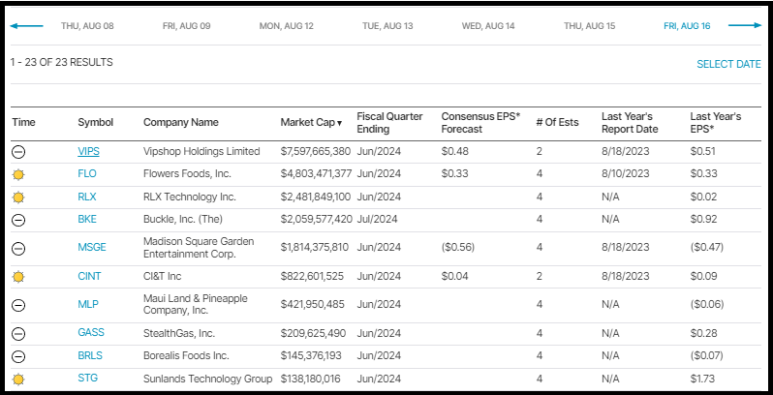Click the sun icon in CINT row

click(x=18, y=277)
